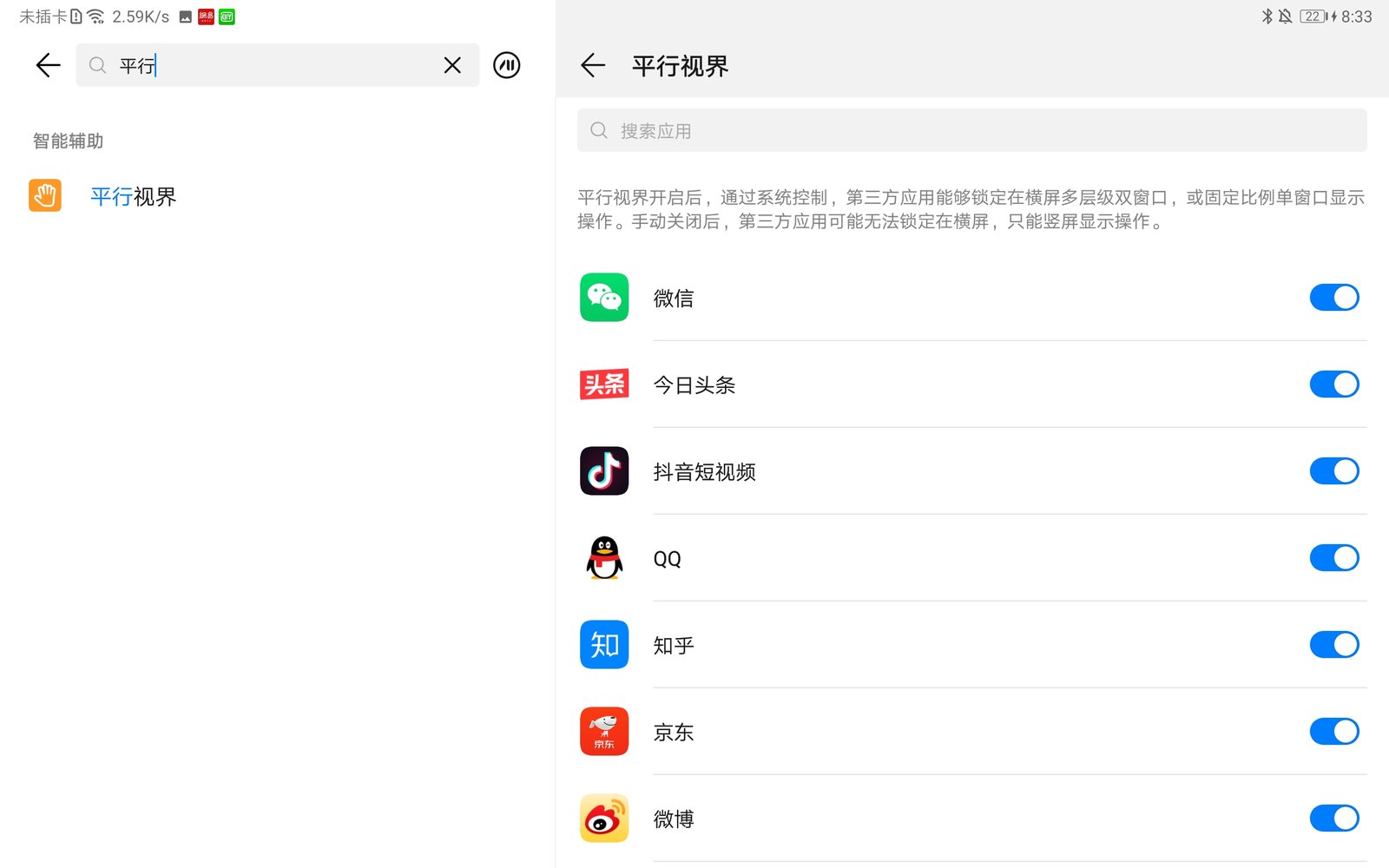Tap the orange hand icon for 平行视界
The height and width of the screenshot is (868, 1389).
(x=45, y=196)
